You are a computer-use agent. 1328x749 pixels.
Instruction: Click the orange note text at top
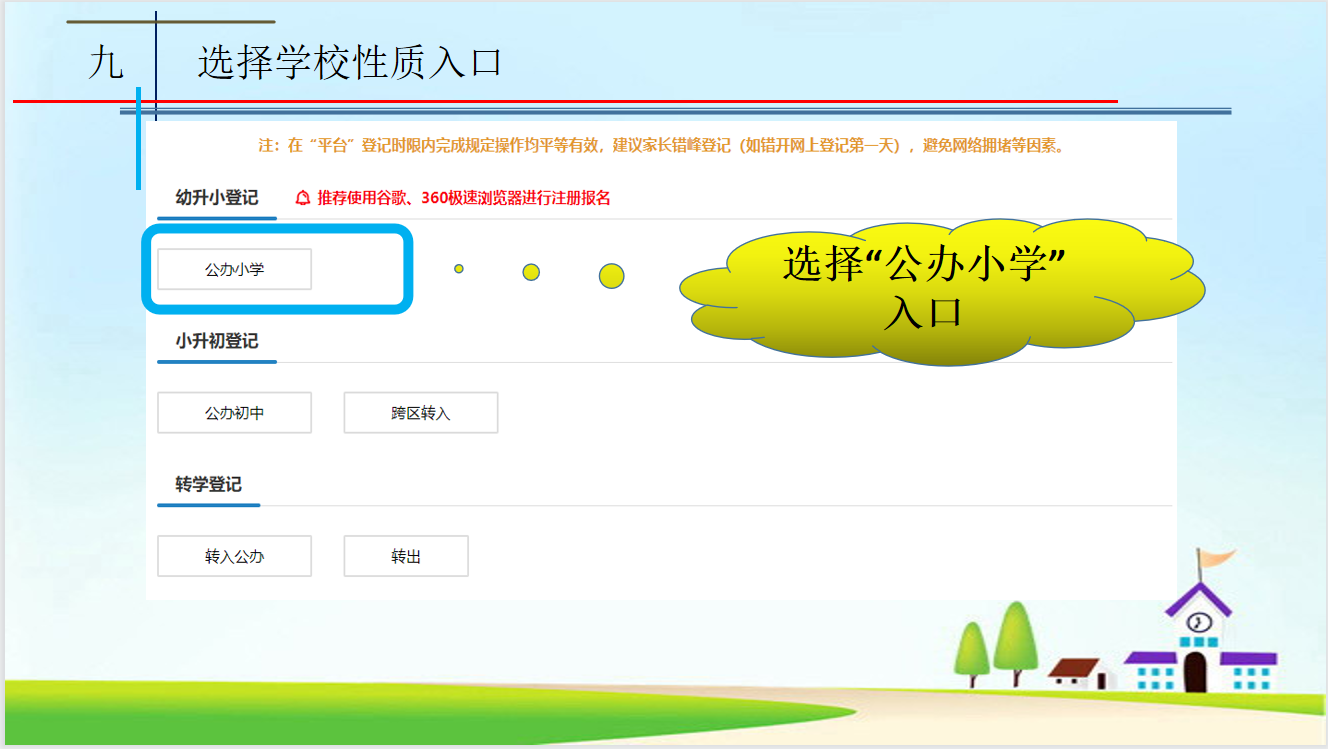click(x=661, y=146)
